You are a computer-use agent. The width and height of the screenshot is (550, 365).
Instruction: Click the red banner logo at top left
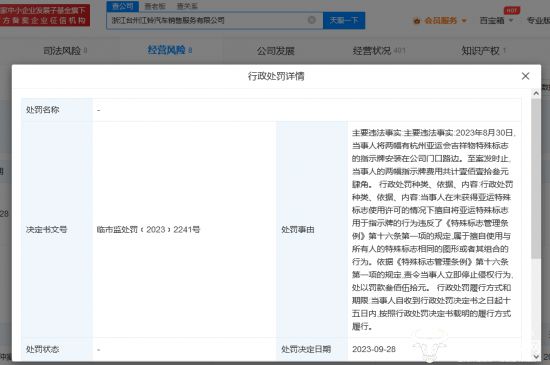click(45, 15)
